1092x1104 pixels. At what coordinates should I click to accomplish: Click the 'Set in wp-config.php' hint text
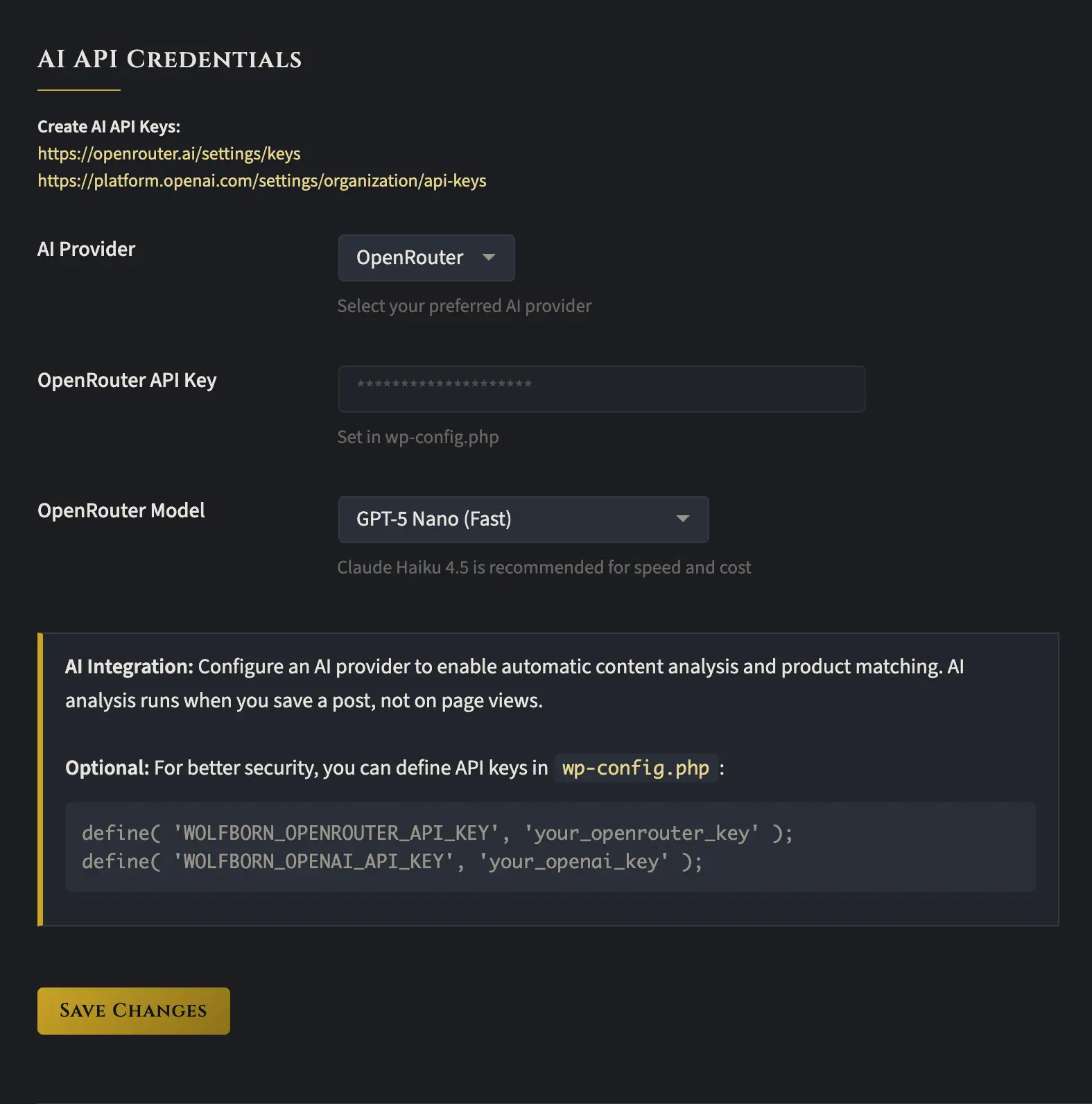pyautogui.click(x=417, y=437)
